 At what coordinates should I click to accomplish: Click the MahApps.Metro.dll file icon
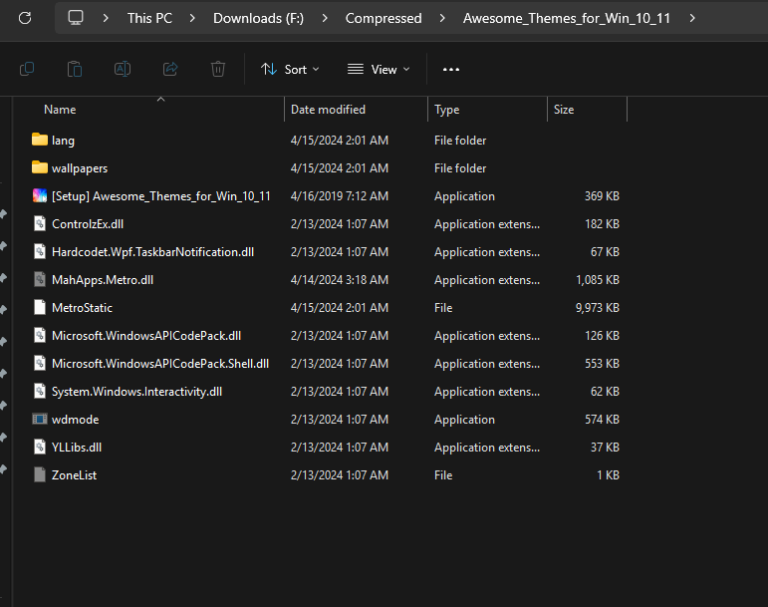click(40, 279)
